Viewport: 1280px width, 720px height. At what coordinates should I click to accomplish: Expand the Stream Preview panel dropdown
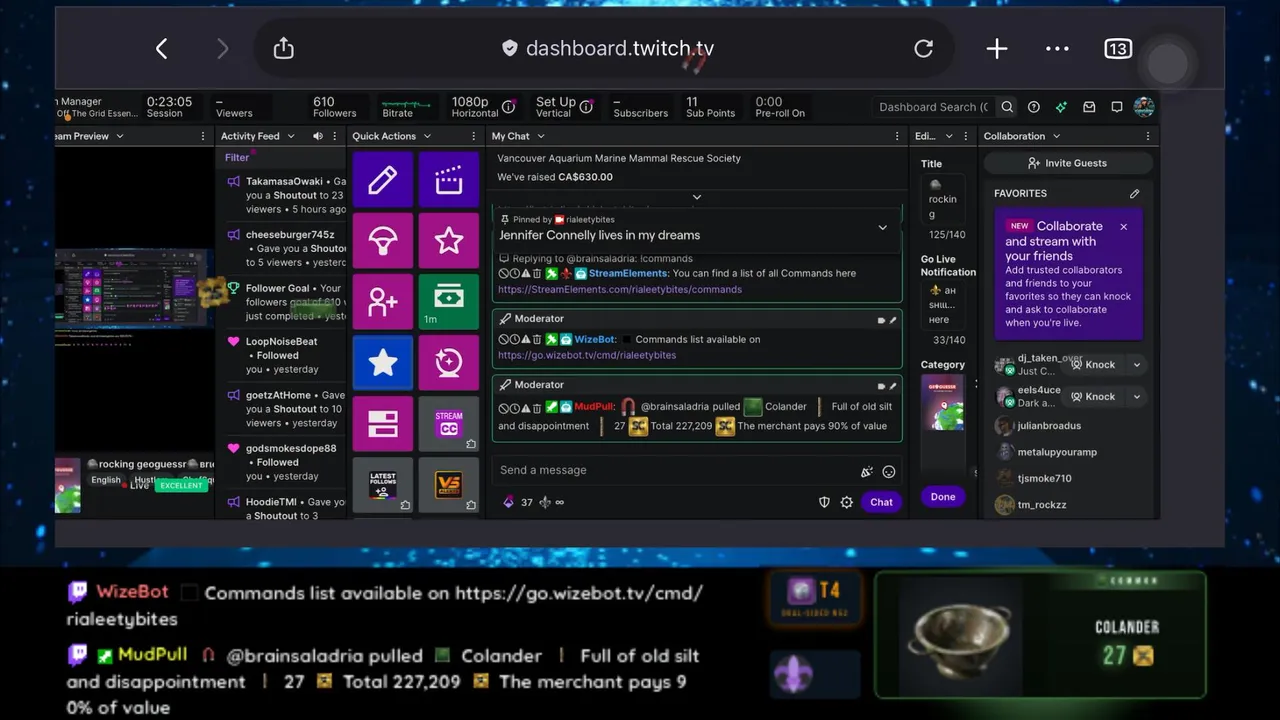[119, 136]
